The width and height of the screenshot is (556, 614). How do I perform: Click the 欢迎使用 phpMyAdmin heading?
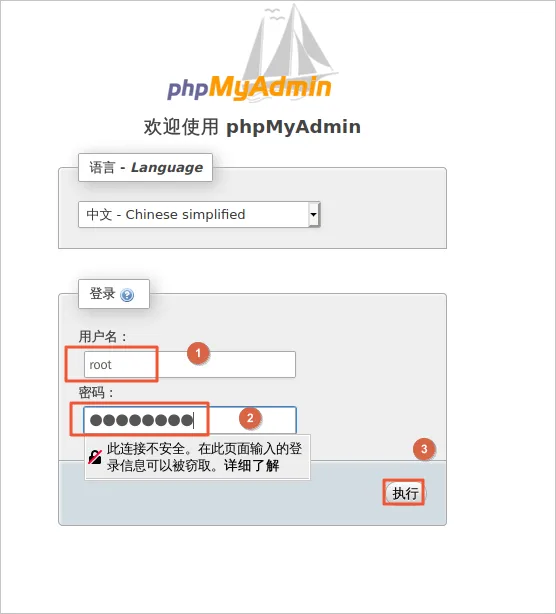click(252, 127)
